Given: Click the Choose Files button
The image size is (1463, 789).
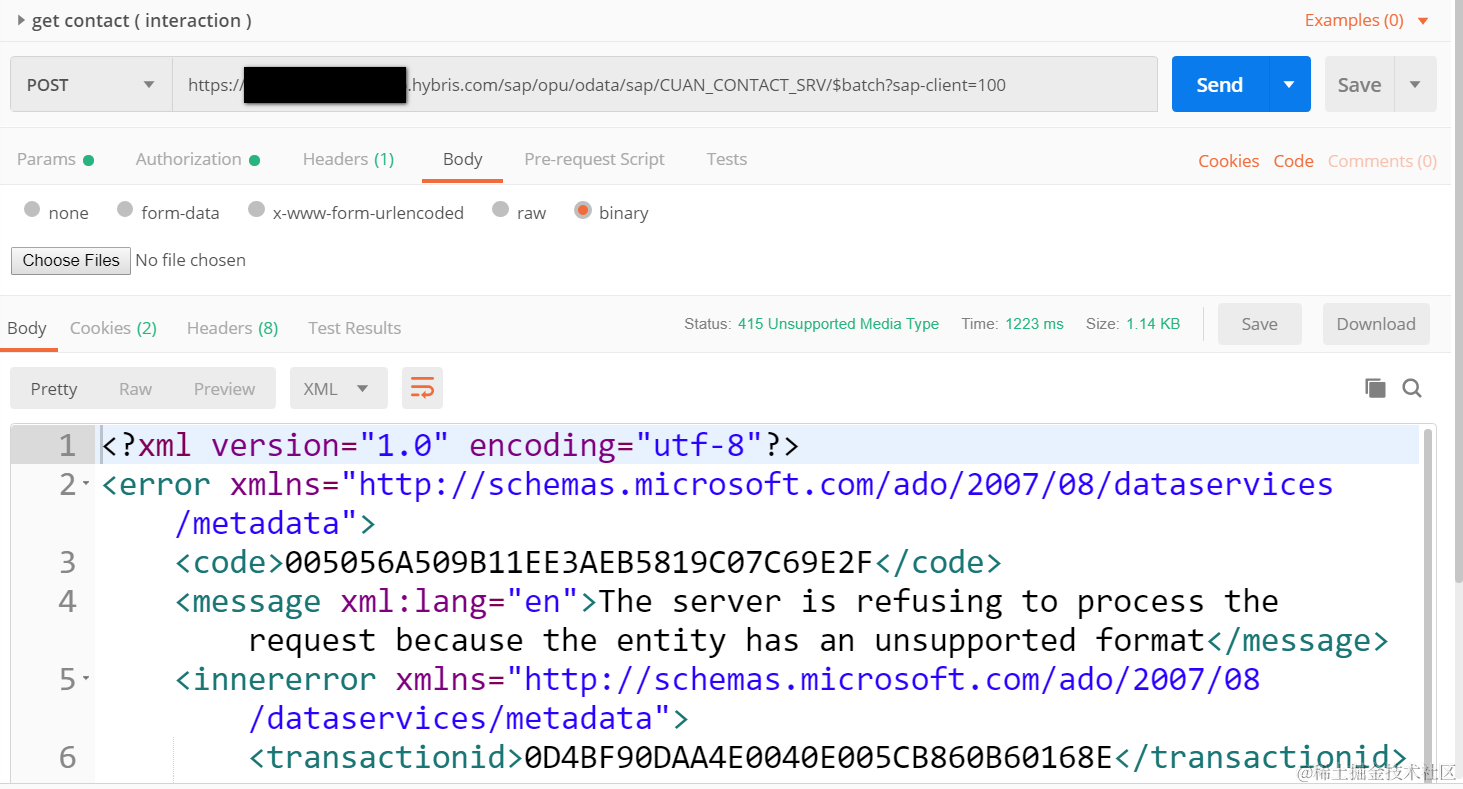Looking at the screenshot, I should click(71, 260).
